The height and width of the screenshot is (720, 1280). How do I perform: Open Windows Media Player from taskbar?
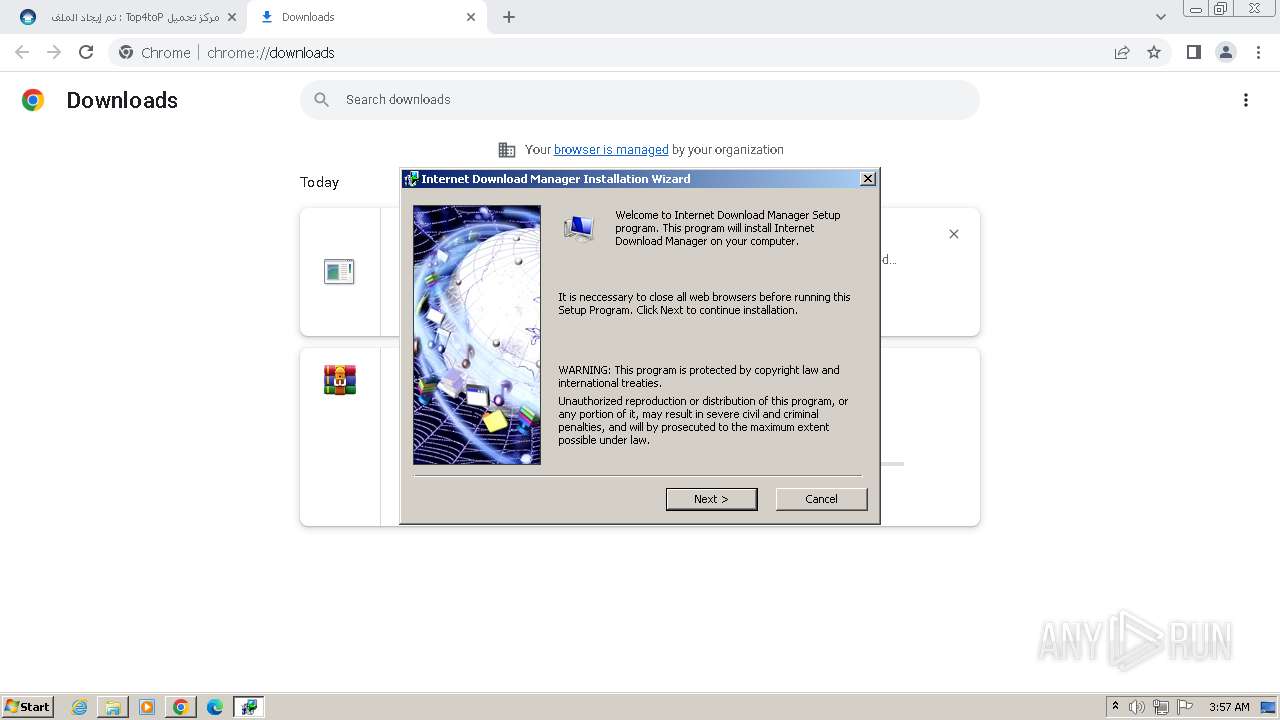click(x=147, y=707)
